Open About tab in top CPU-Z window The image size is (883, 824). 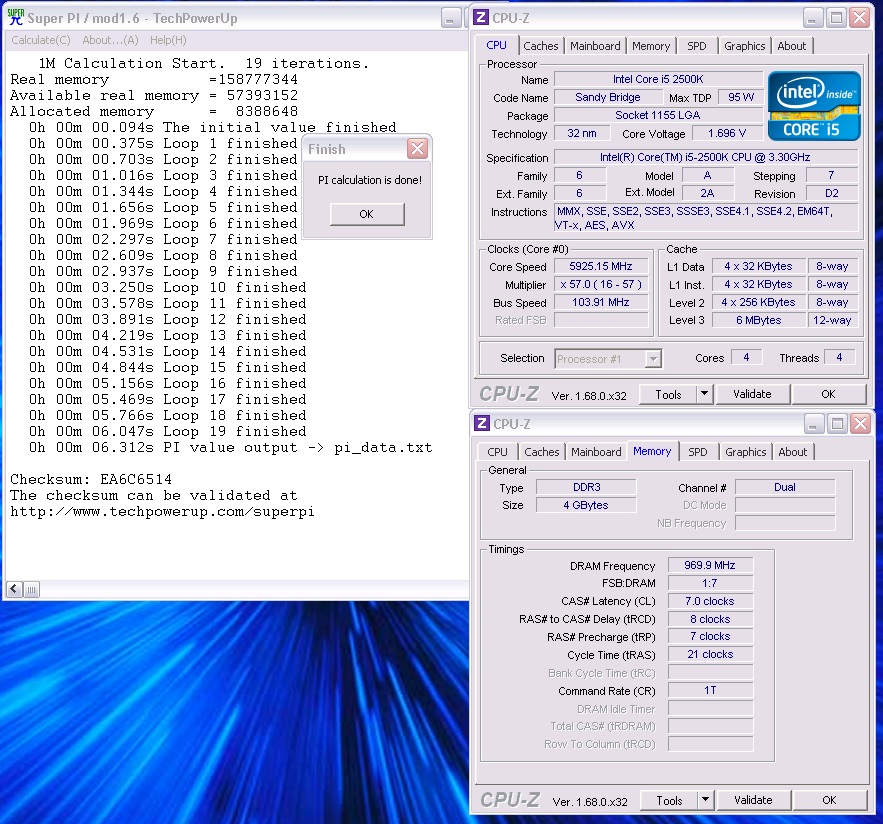792,46
